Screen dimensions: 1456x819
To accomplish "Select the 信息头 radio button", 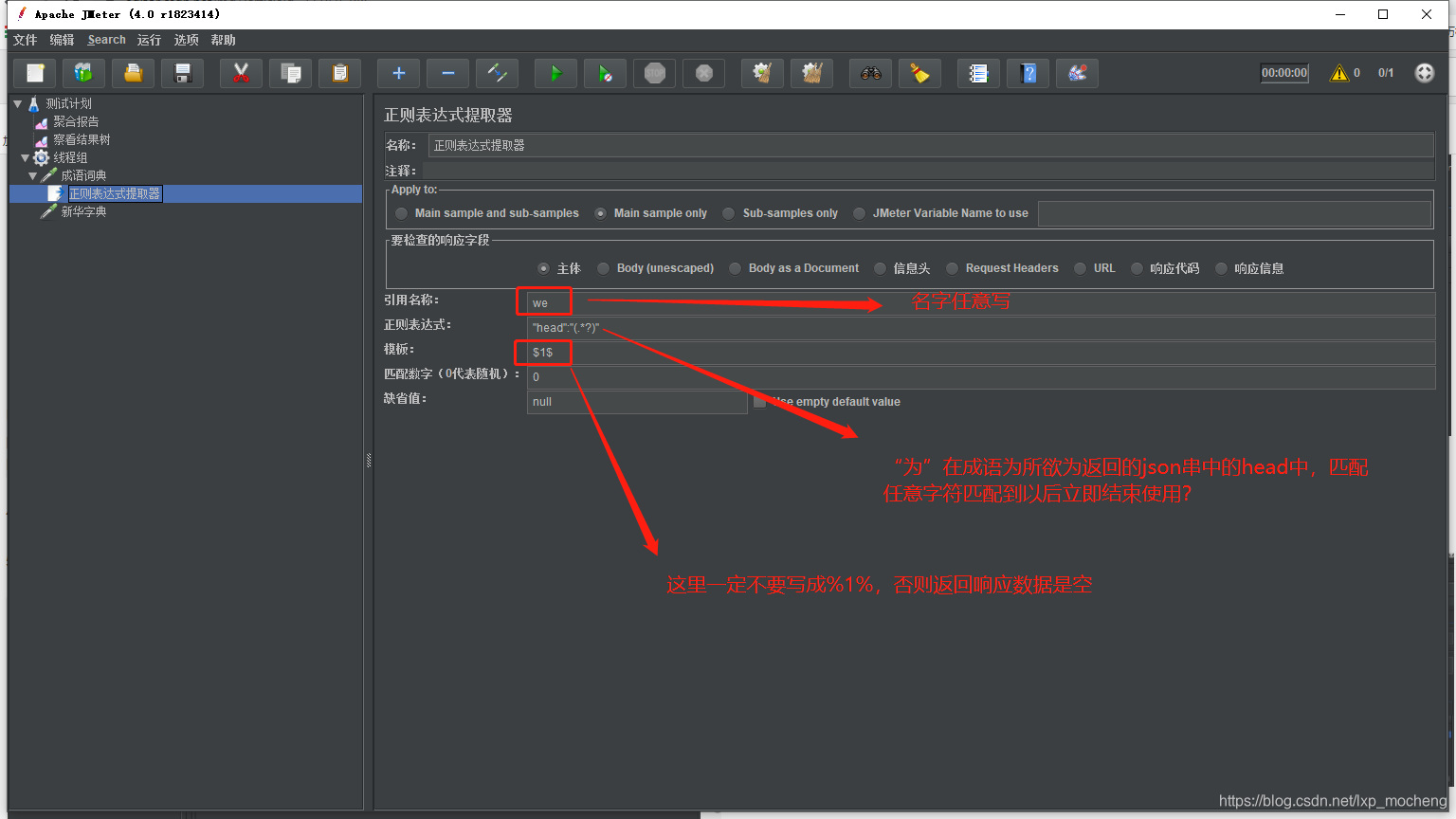I will 881,268.
